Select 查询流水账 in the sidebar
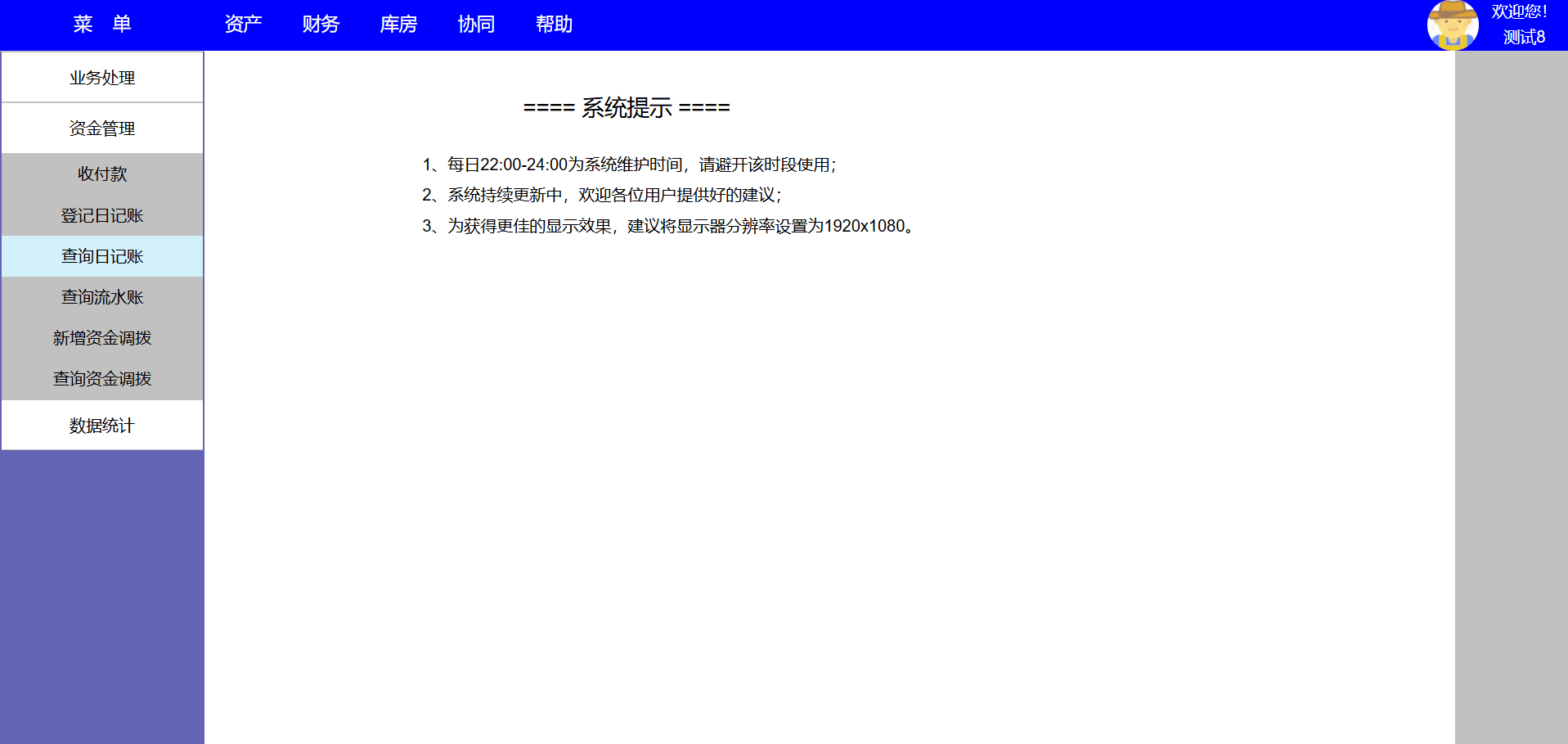1568x744 pixels. click(102, 297)
